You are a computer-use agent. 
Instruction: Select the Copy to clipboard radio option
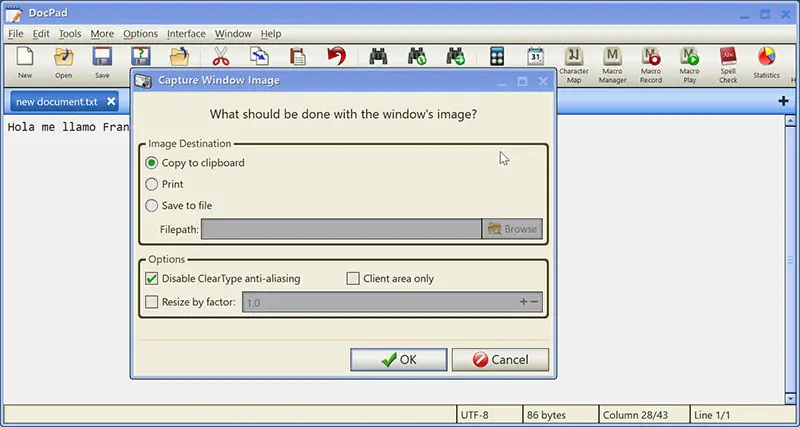[x=152, y=163]
